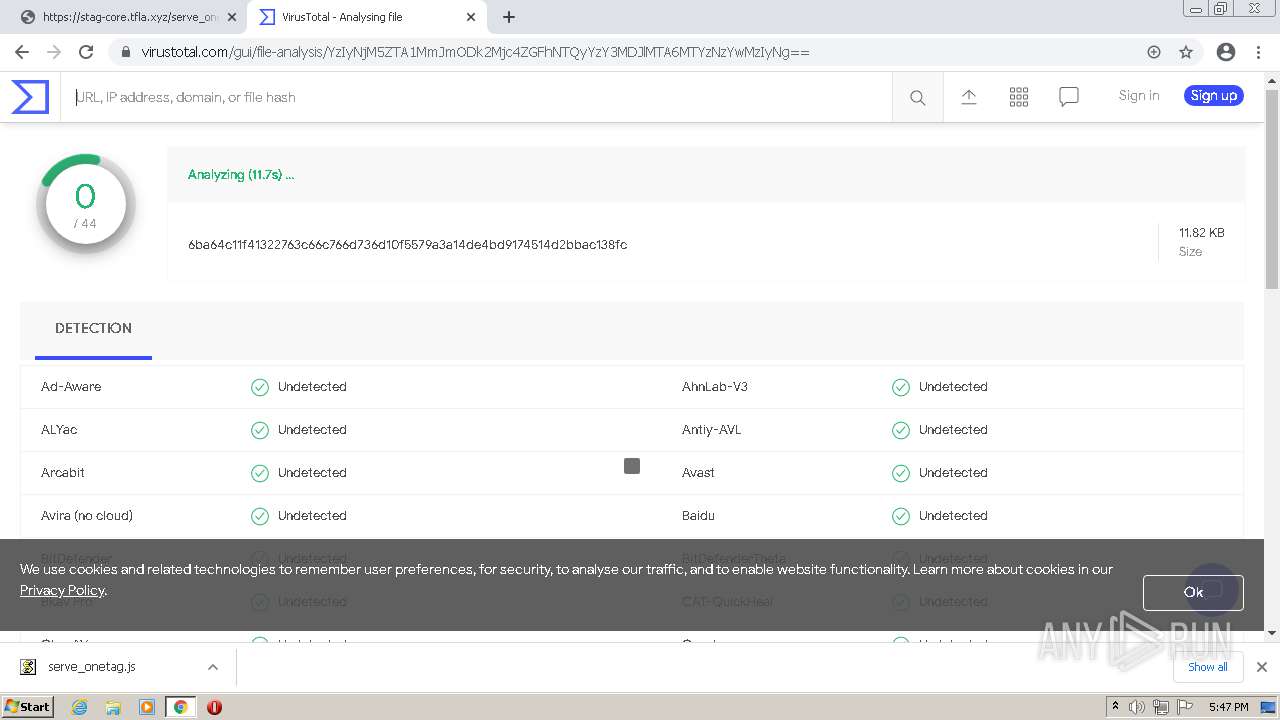The height and width of the screenshot is (720, 1280).
Task: Switch to VirusTotal - Analysing file tab
Action: click(366, 17)
